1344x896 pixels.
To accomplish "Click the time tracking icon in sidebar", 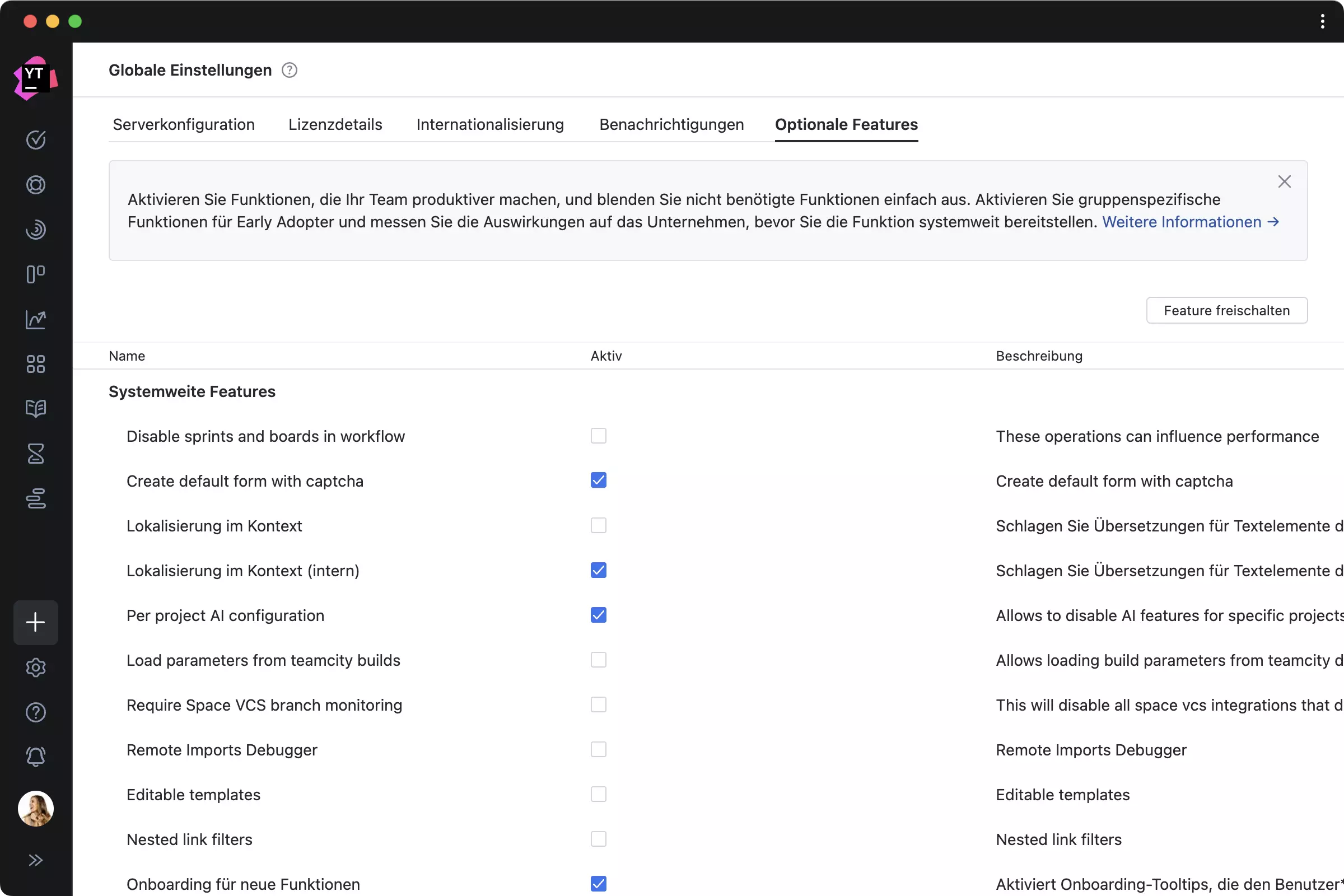I will [36, 454].
